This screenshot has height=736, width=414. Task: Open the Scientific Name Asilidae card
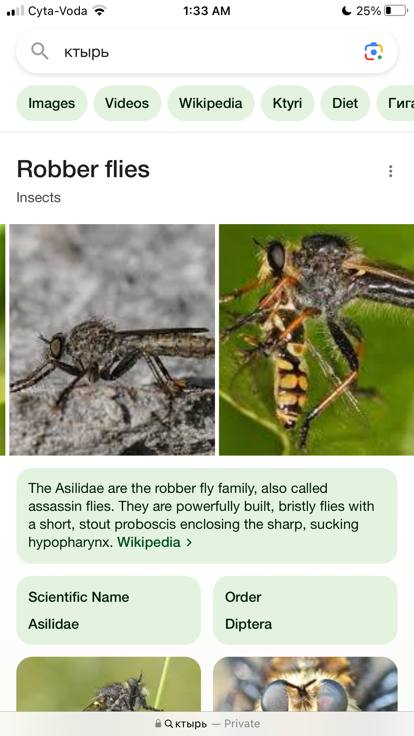108,610
